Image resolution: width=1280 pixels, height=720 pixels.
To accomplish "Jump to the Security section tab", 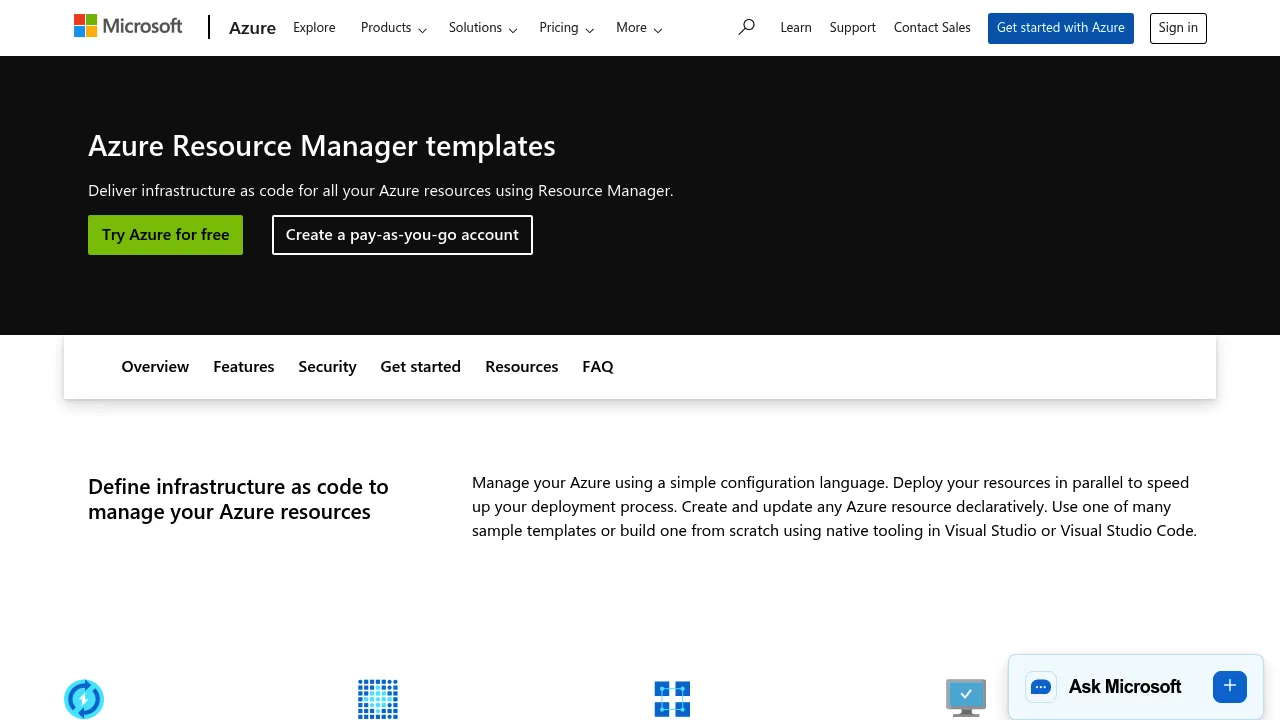I will [327, 366].
